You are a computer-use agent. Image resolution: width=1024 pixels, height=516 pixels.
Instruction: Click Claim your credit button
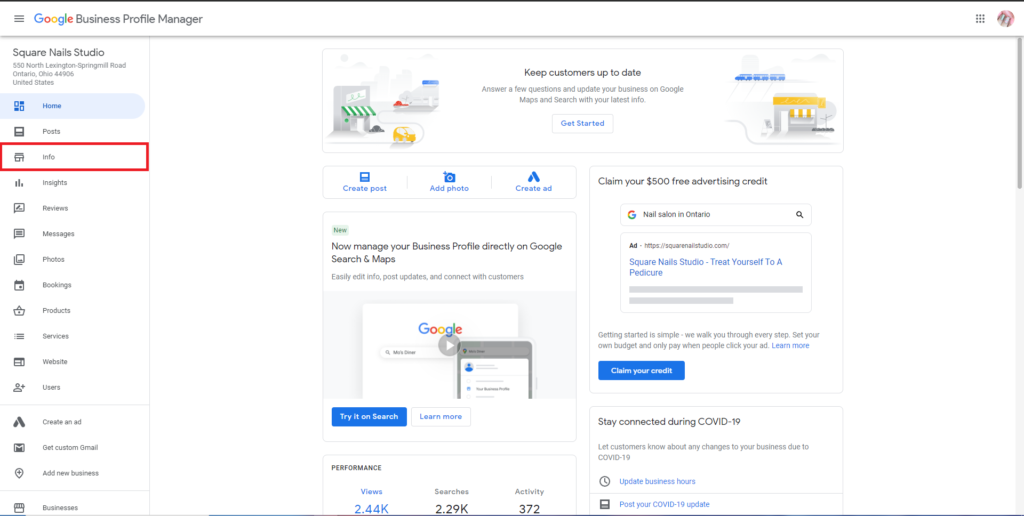tap(641, 370)
